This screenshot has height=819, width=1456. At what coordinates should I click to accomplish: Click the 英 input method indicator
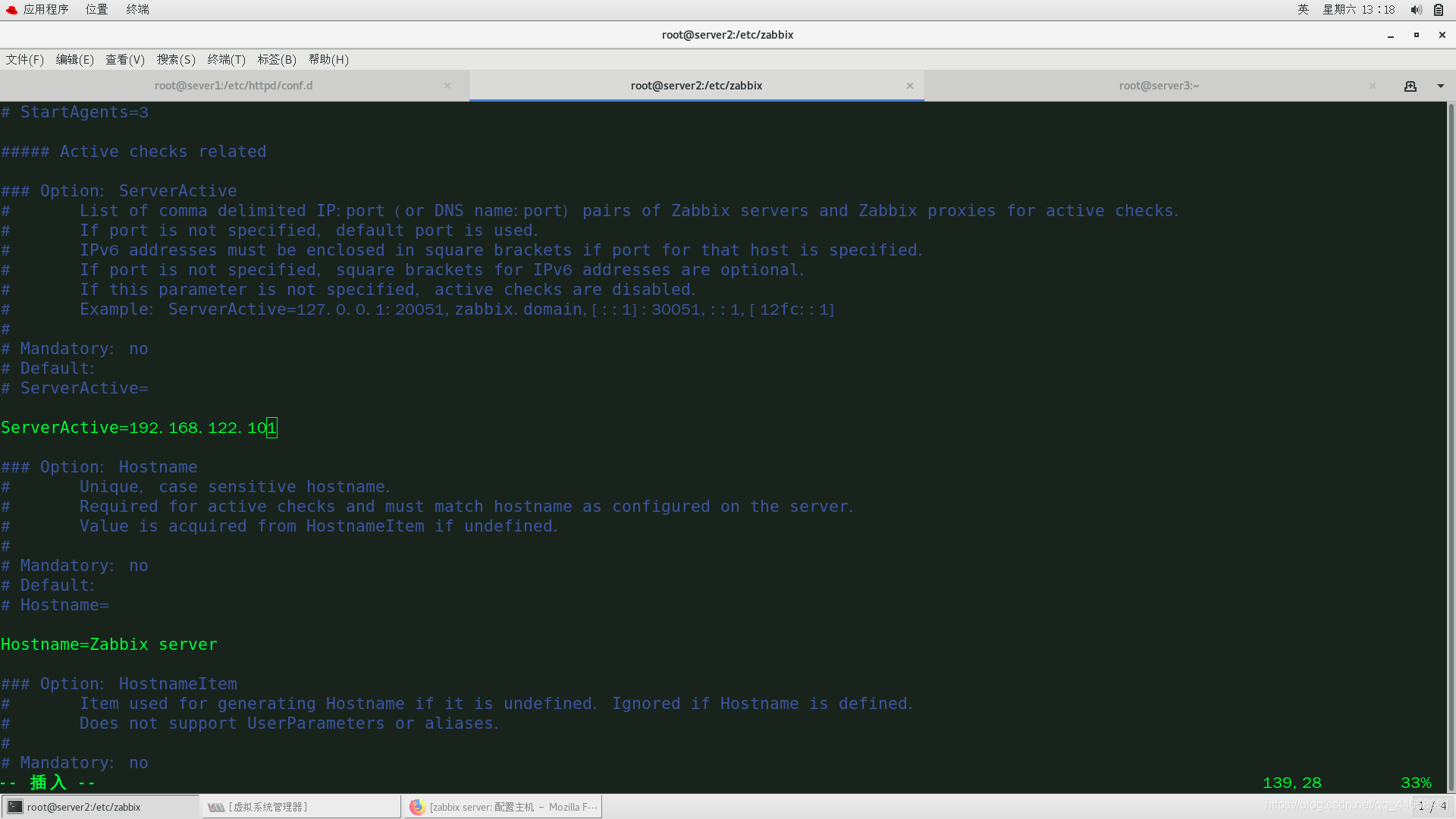click(1303, 9)
